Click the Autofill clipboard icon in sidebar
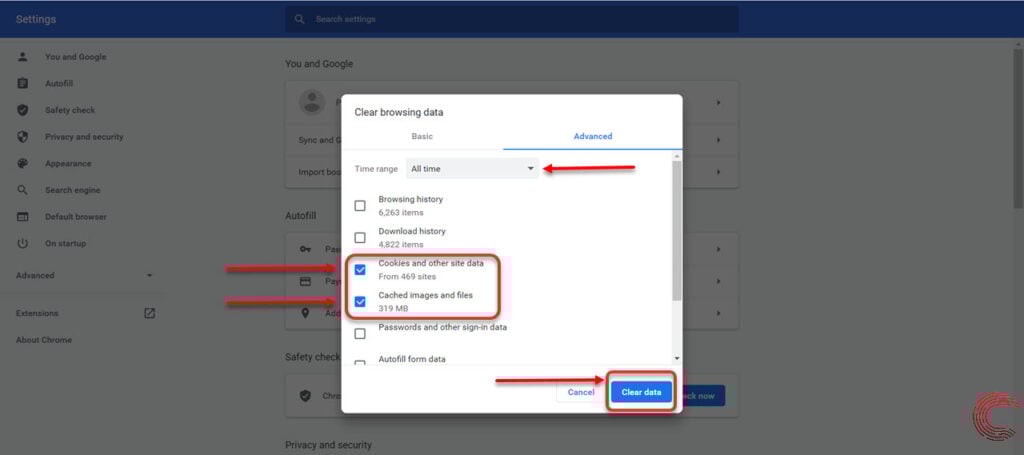Screen dimensions: 1024x455 [x=23, y=84]
